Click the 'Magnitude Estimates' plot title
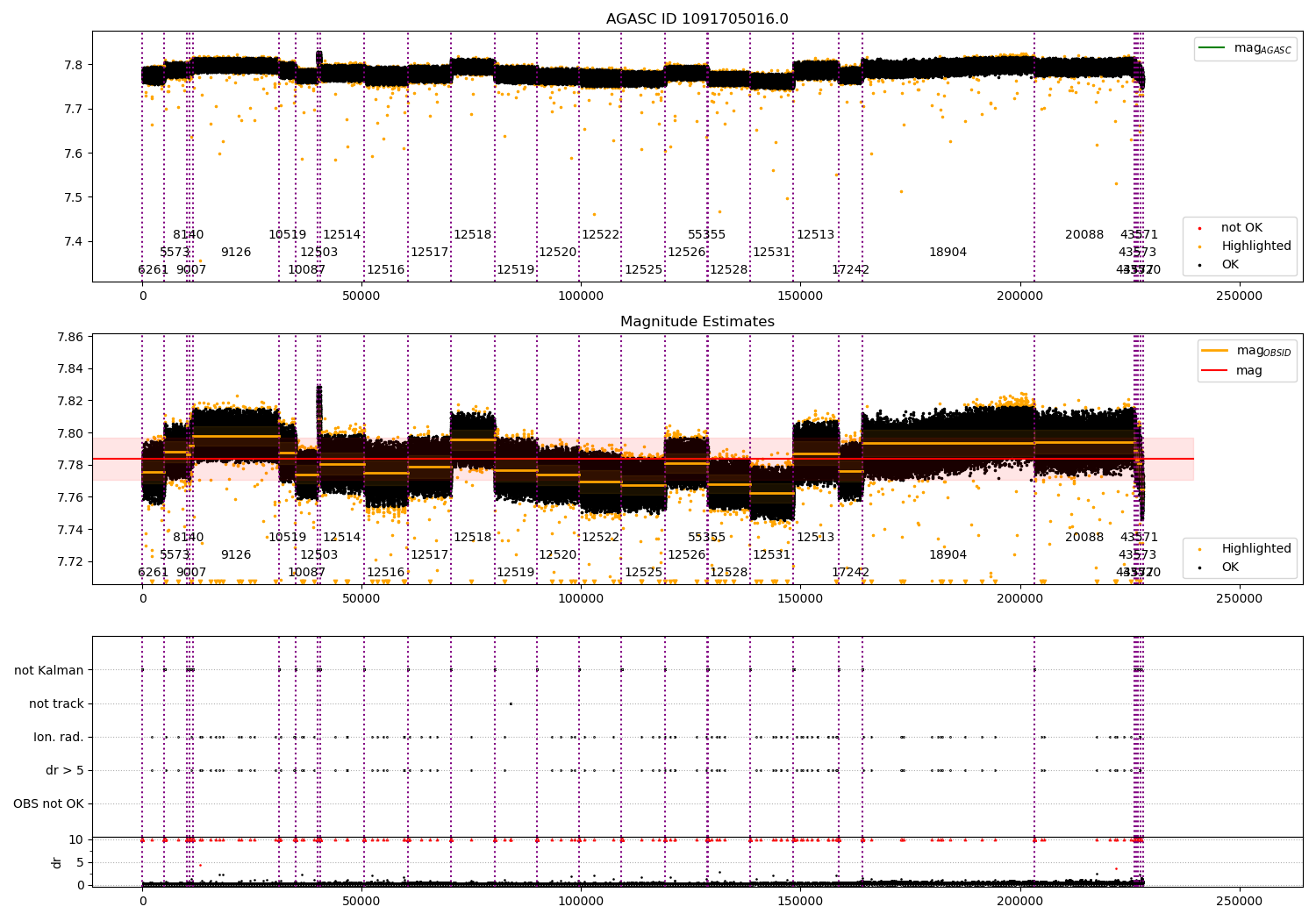The image size is (1316, 921). (697, 322)
